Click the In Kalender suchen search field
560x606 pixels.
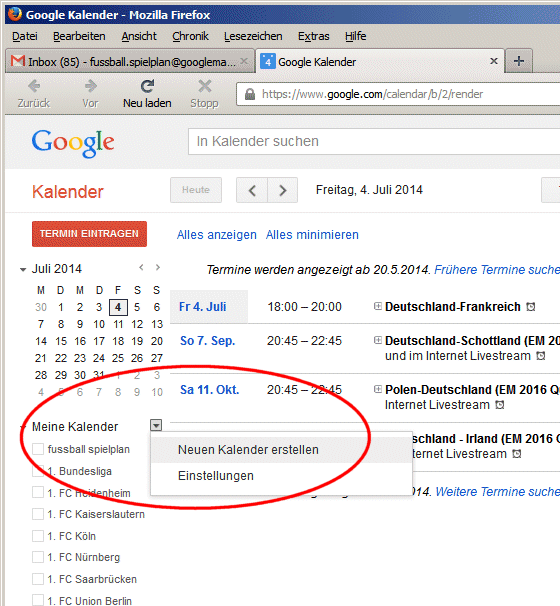pyautogui.click(x=374, y=141)
